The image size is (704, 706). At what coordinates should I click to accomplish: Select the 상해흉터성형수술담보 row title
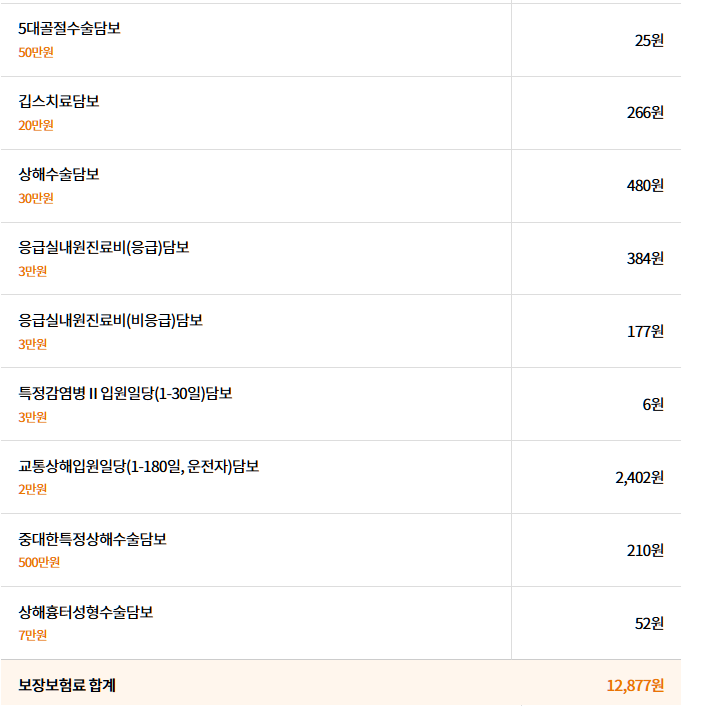[86, 612]
